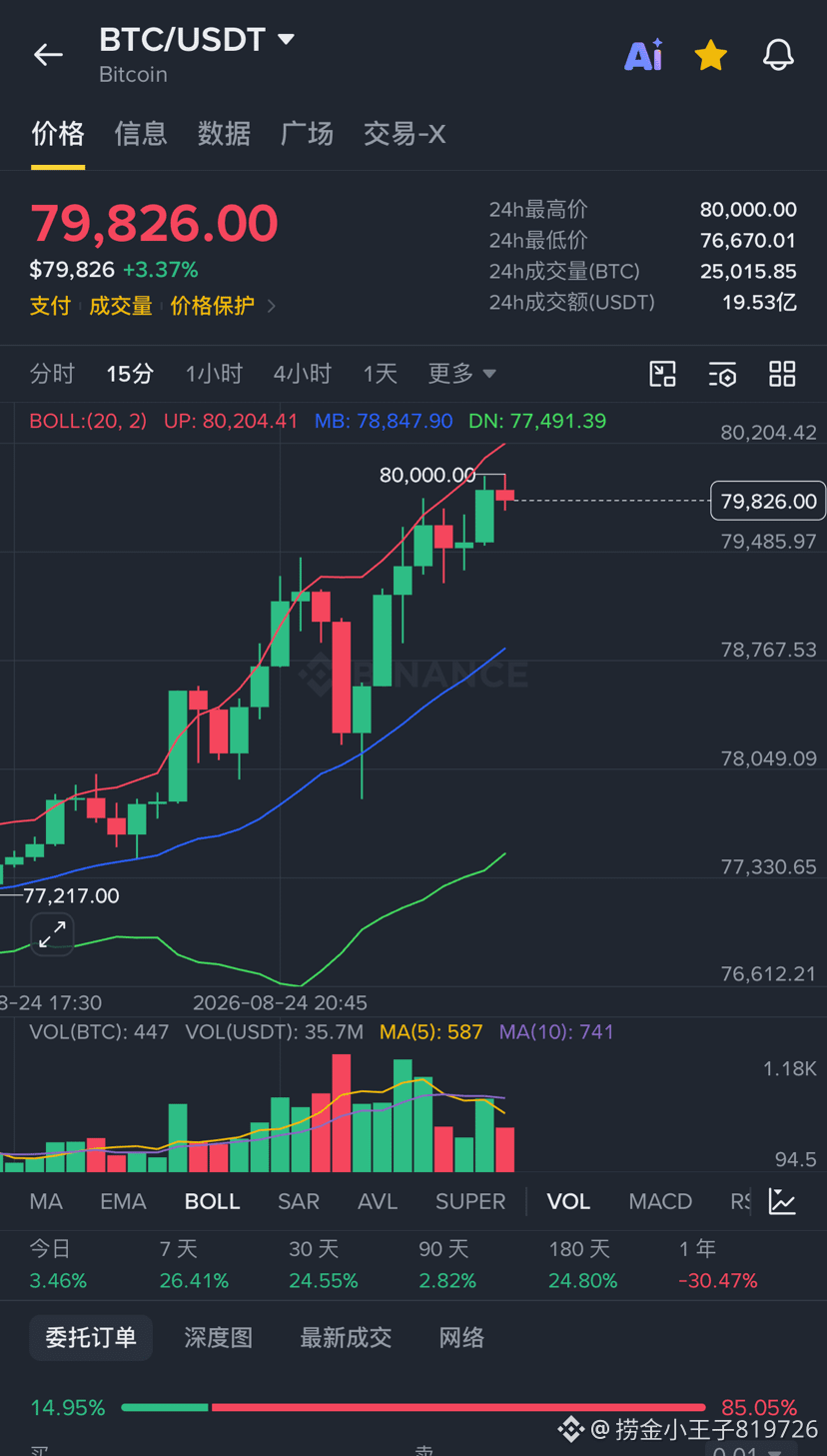Open indicator list chart icon
The width and height of the screenshot is (827, 1456).
coord(782,1201)
